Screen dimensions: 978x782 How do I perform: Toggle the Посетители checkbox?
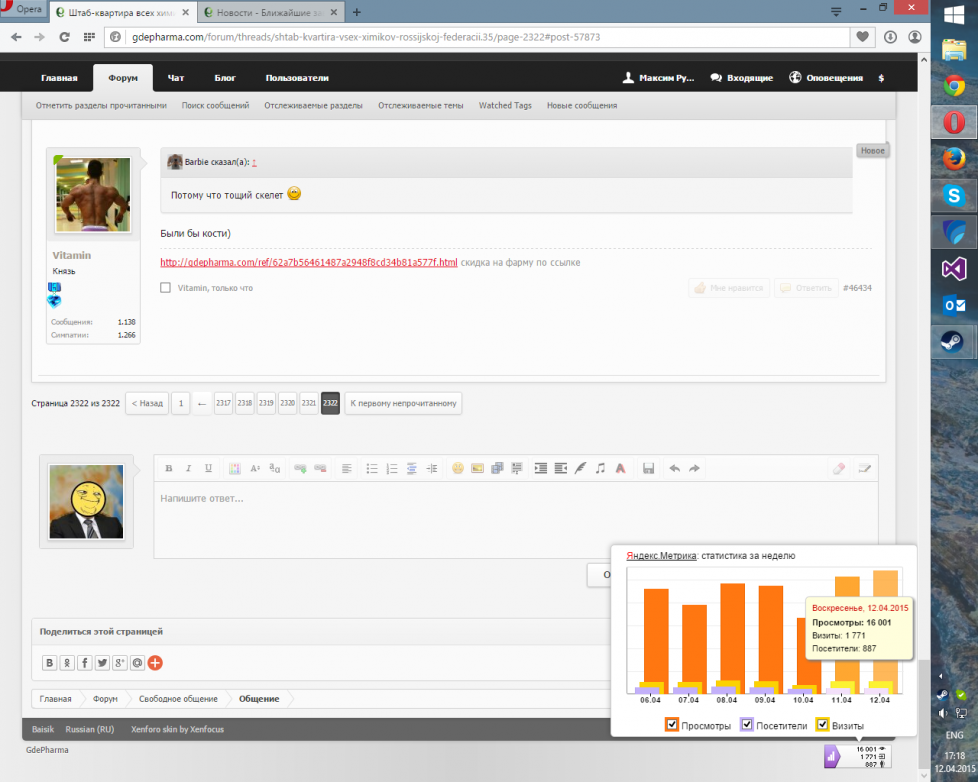coord(746,725)
